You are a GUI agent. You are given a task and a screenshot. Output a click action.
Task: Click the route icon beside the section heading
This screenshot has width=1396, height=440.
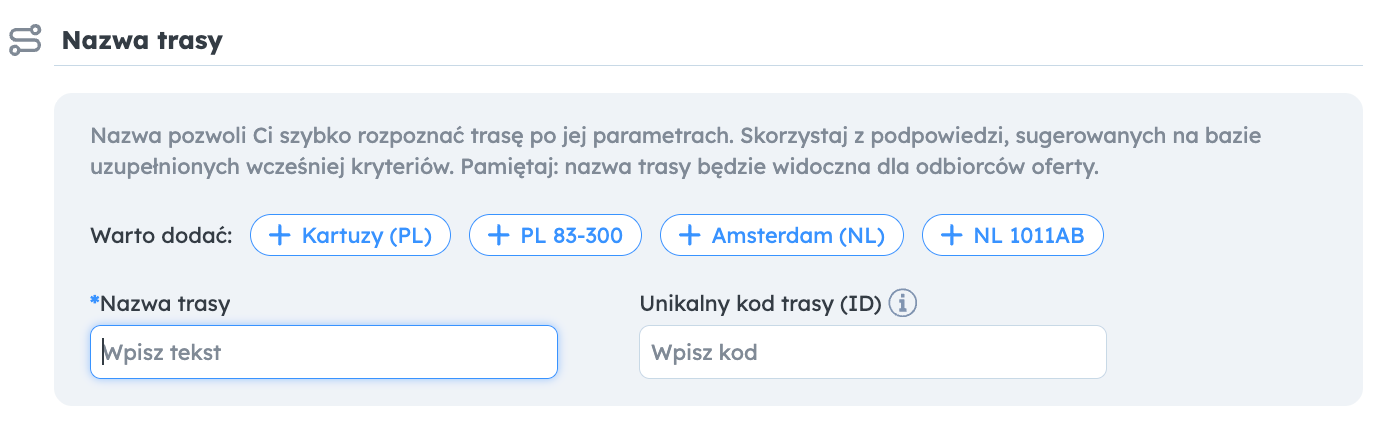point(25,41)
